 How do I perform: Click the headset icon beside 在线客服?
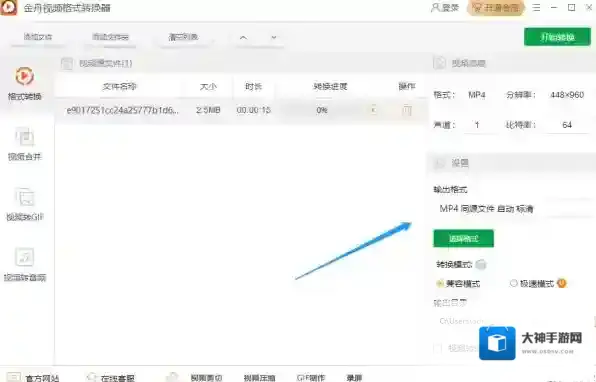click(x=92, y=377)
